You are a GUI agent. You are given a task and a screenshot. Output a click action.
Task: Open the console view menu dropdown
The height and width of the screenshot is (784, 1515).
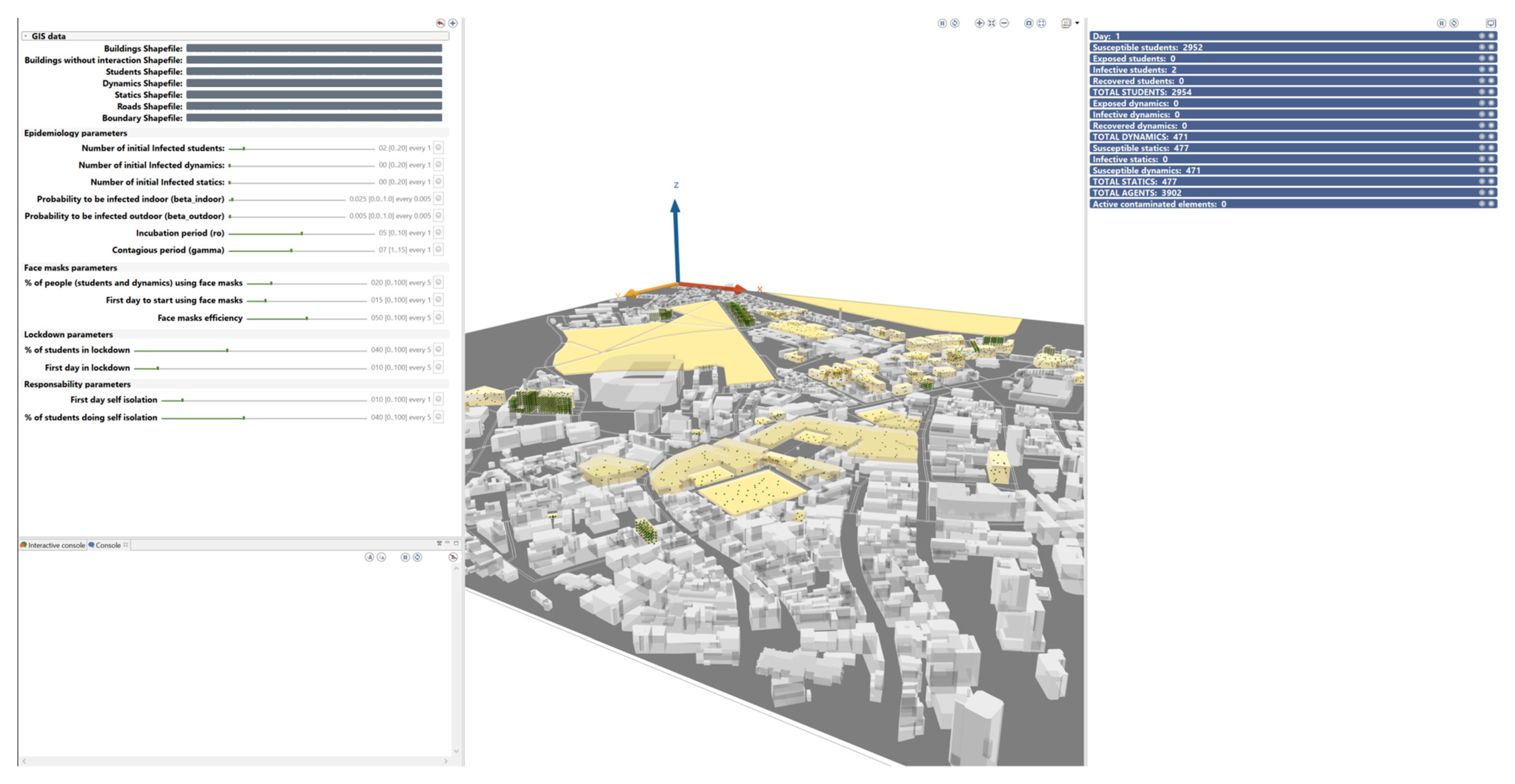(439, 543)
